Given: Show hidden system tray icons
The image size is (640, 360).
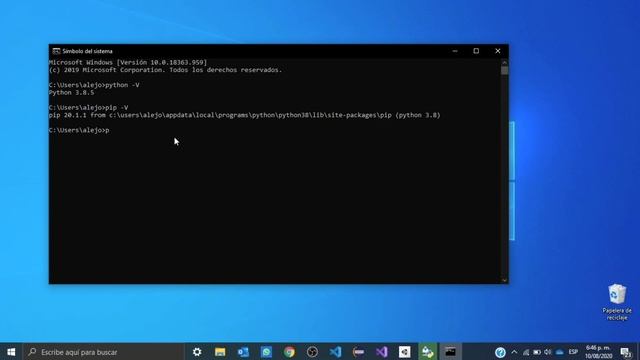Looking at the screenshot, I should pyautogui.click(x=514, y=352).
